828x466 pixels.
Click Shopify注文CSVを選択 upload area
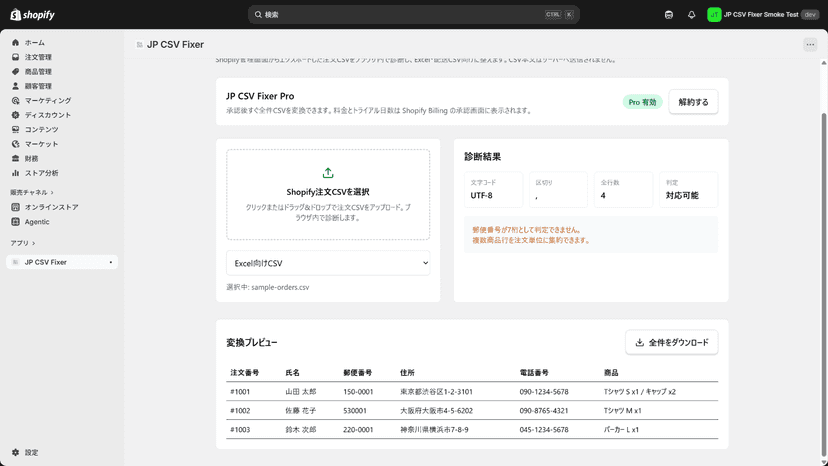coord(328,194)
